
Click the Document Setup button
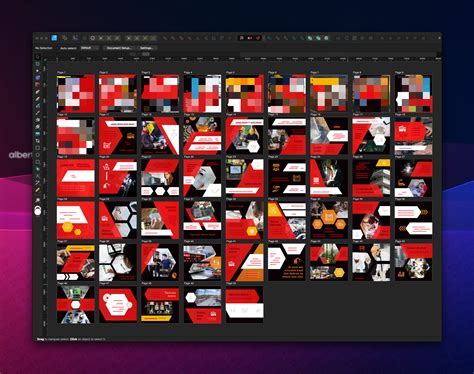pos(119,48)
